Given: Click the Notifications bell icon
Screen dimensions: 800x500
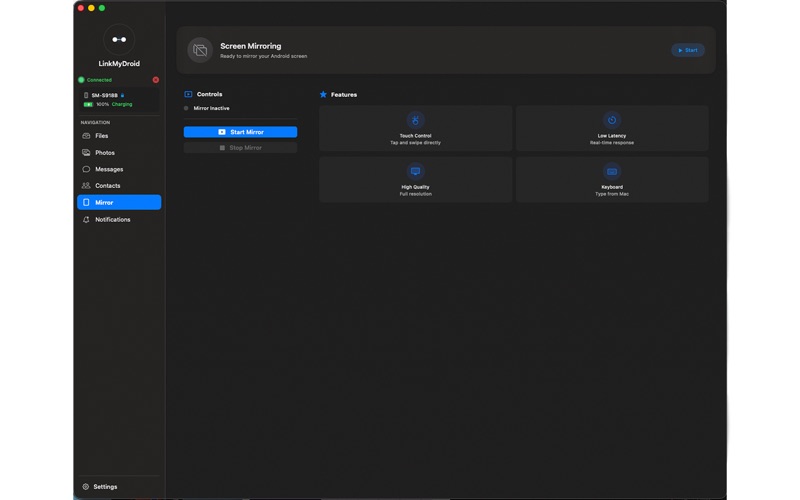Looking at the screenshot, I should click(x=86, y=219).
